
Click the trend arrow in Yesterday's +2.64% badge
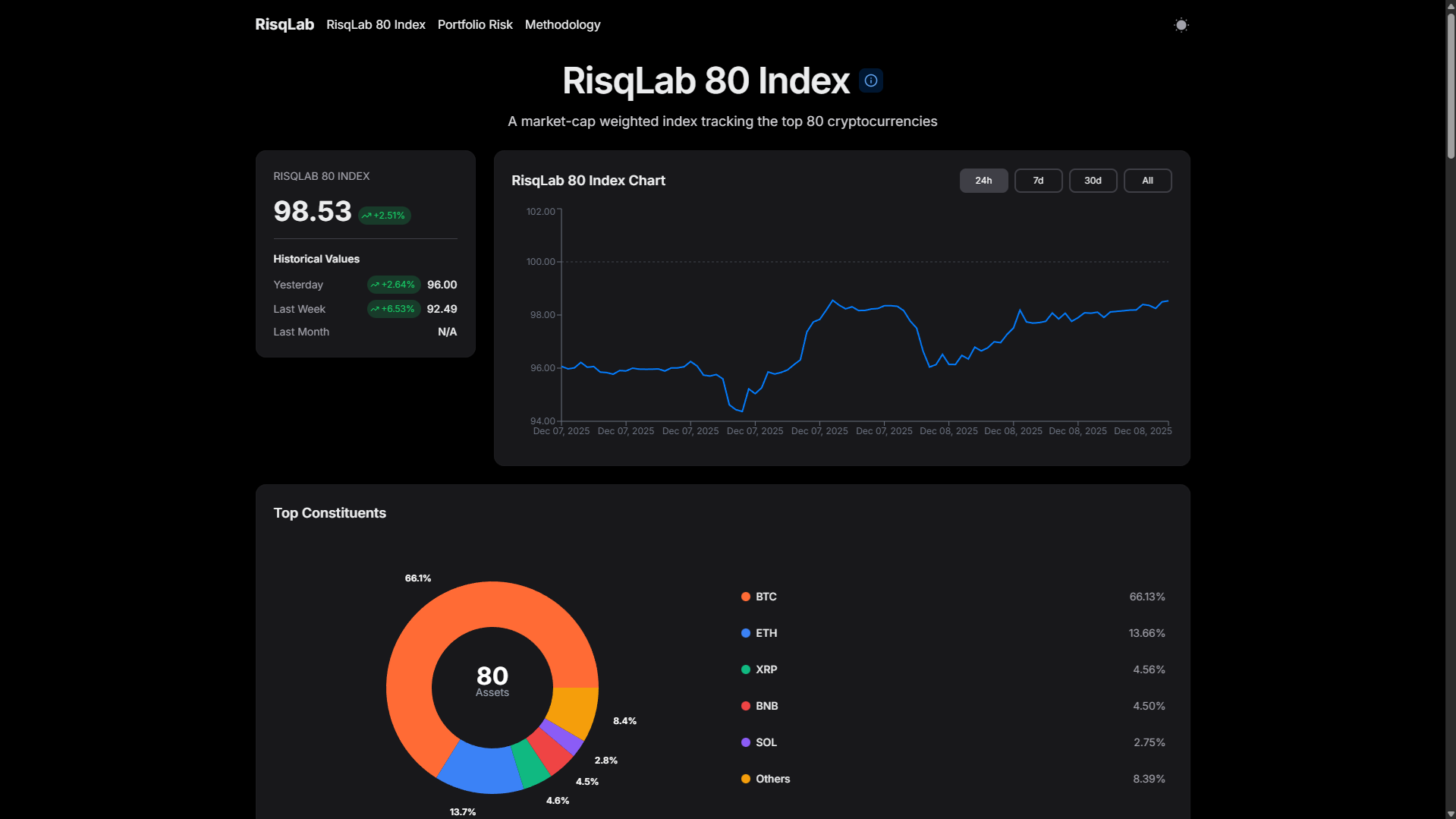click(376, 285)
